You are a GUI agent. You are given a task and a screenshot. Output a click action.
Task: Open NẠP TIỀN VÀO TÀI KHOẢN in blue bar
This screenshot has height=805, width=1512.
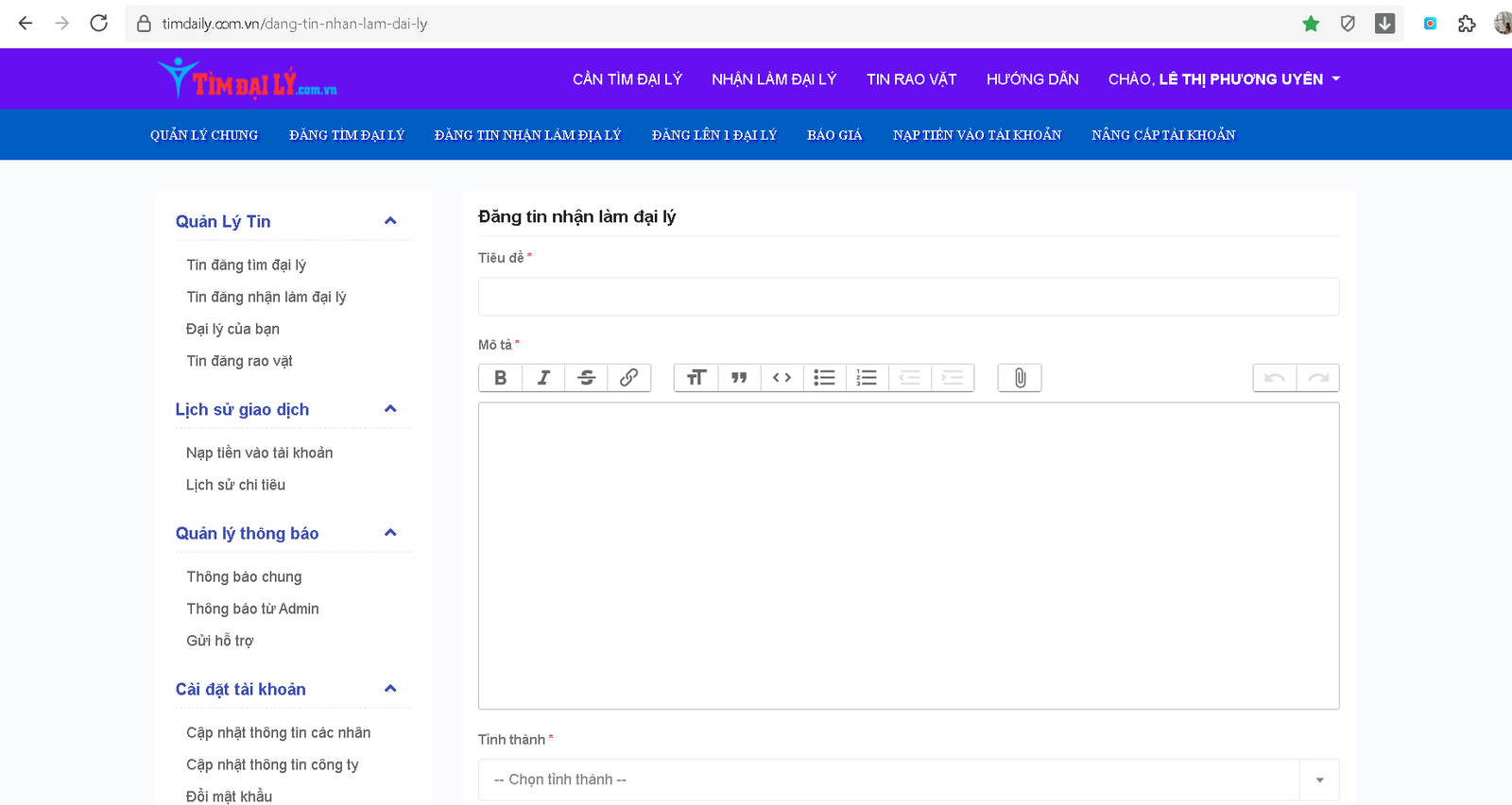[977, 135]
